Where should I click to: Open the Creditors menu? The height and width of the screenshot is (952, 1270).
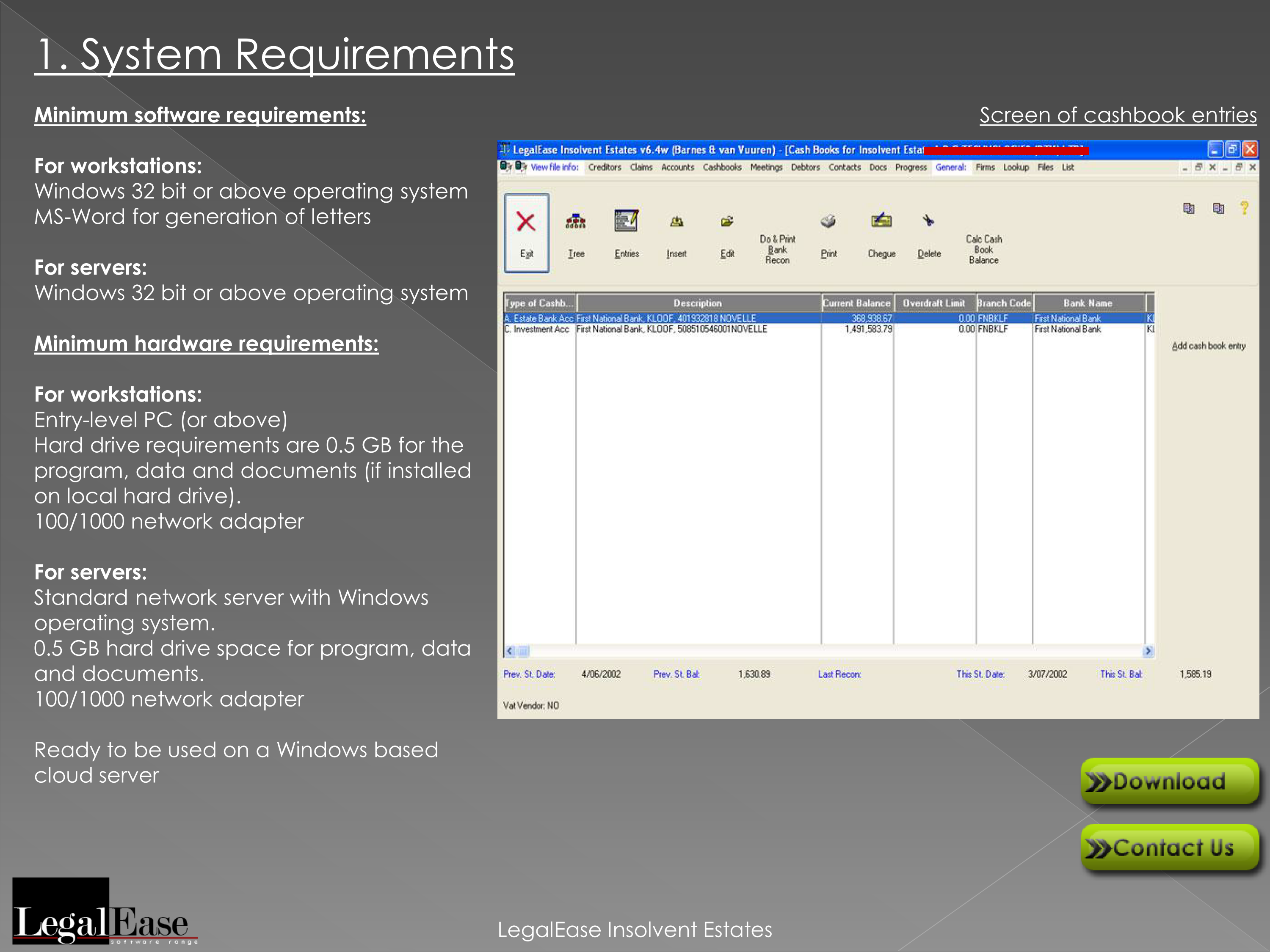point(604,167)
